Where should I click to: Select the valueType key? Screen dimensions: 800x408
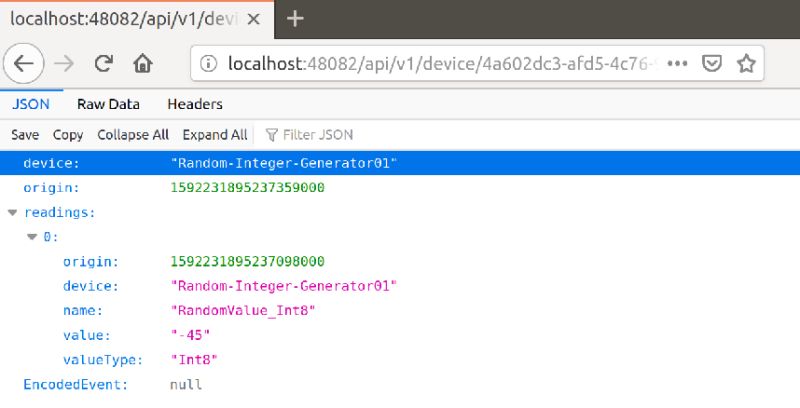coord(103,360)
